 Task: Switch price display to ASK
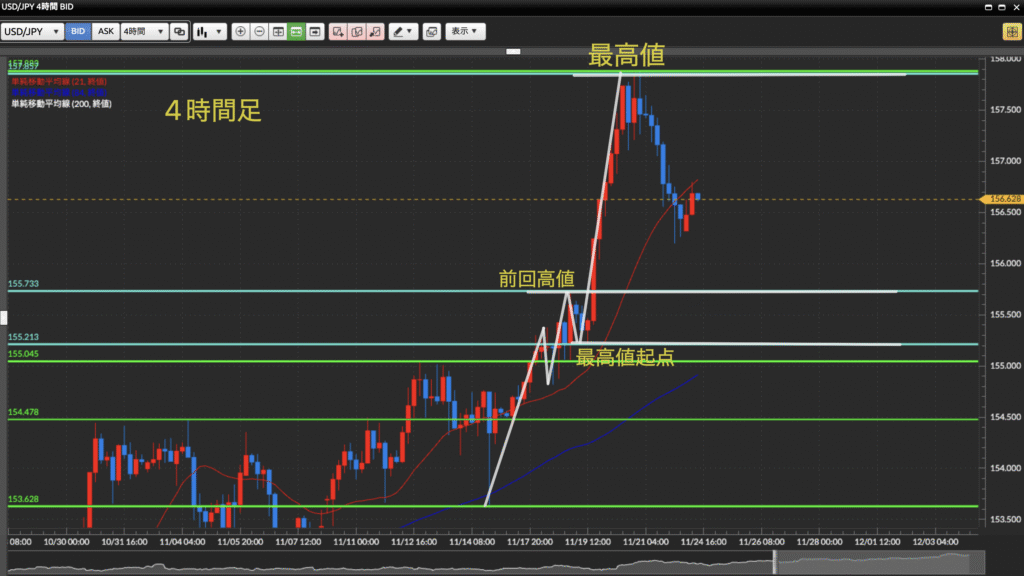(x=105, y=32)
